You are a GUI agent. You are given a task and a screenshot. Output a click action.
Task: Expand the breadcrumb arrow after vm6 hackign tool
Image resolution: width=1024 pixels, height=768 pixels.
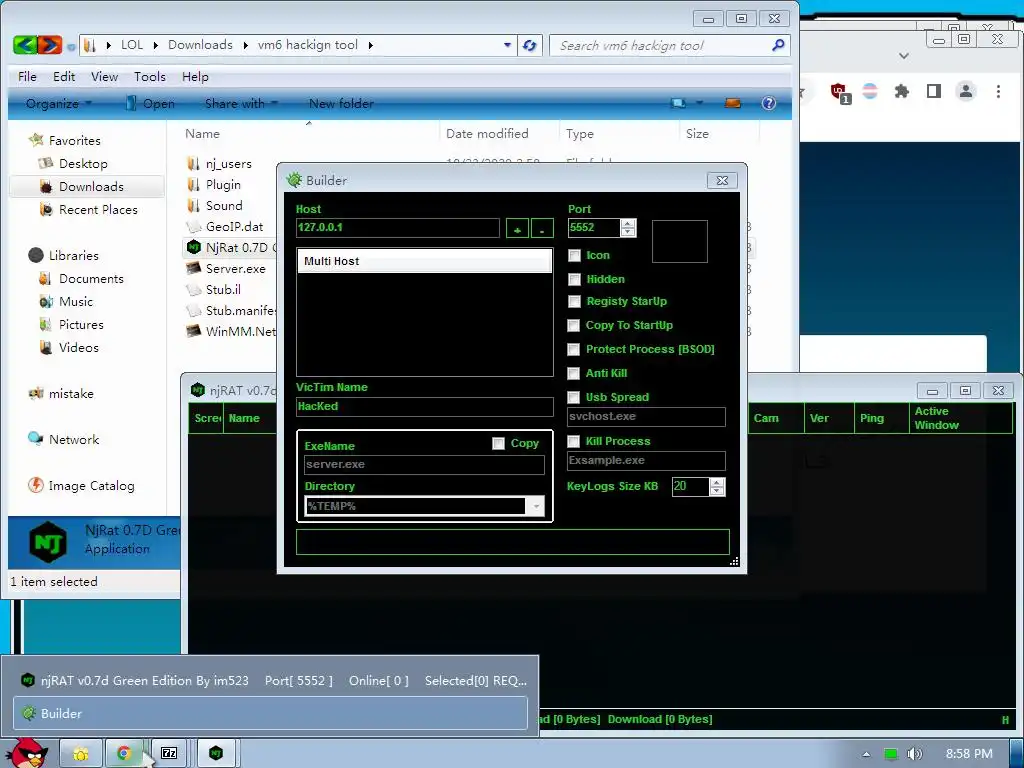(371, 45)
